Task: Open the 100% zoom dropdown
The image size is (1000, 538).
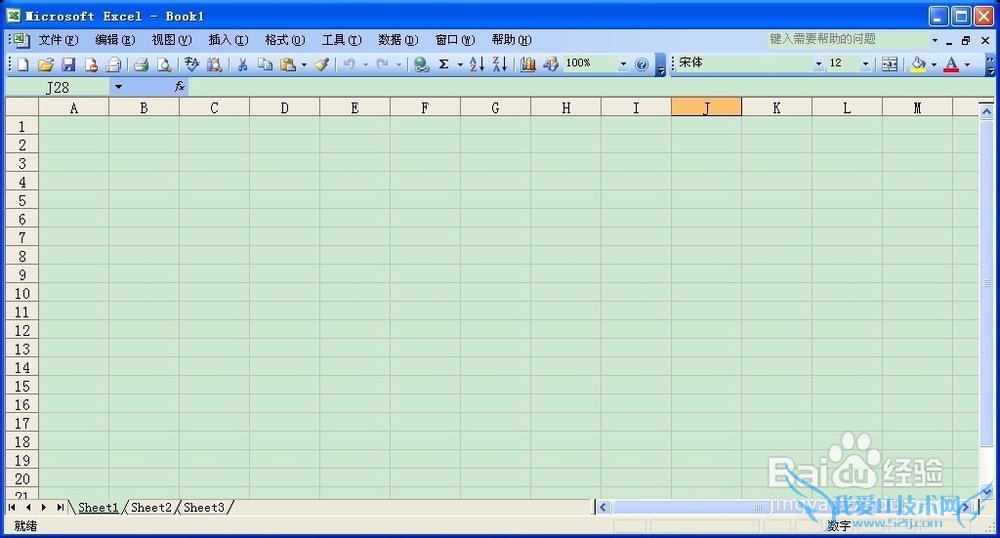Action: (x=623, y=64)
